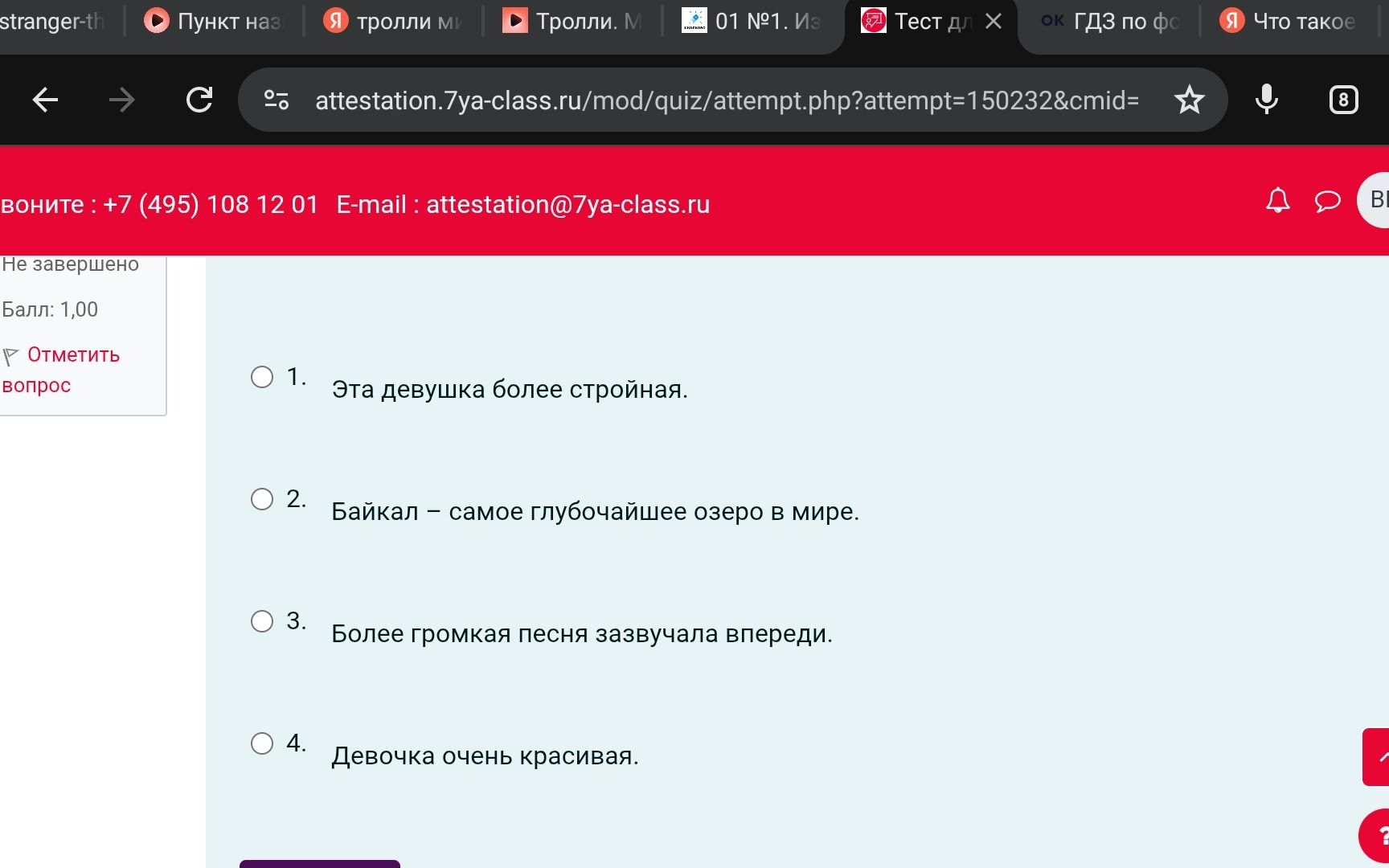Select answer 3 Более громкая песня
1389x868 pixels.
[x=262, y=621]
